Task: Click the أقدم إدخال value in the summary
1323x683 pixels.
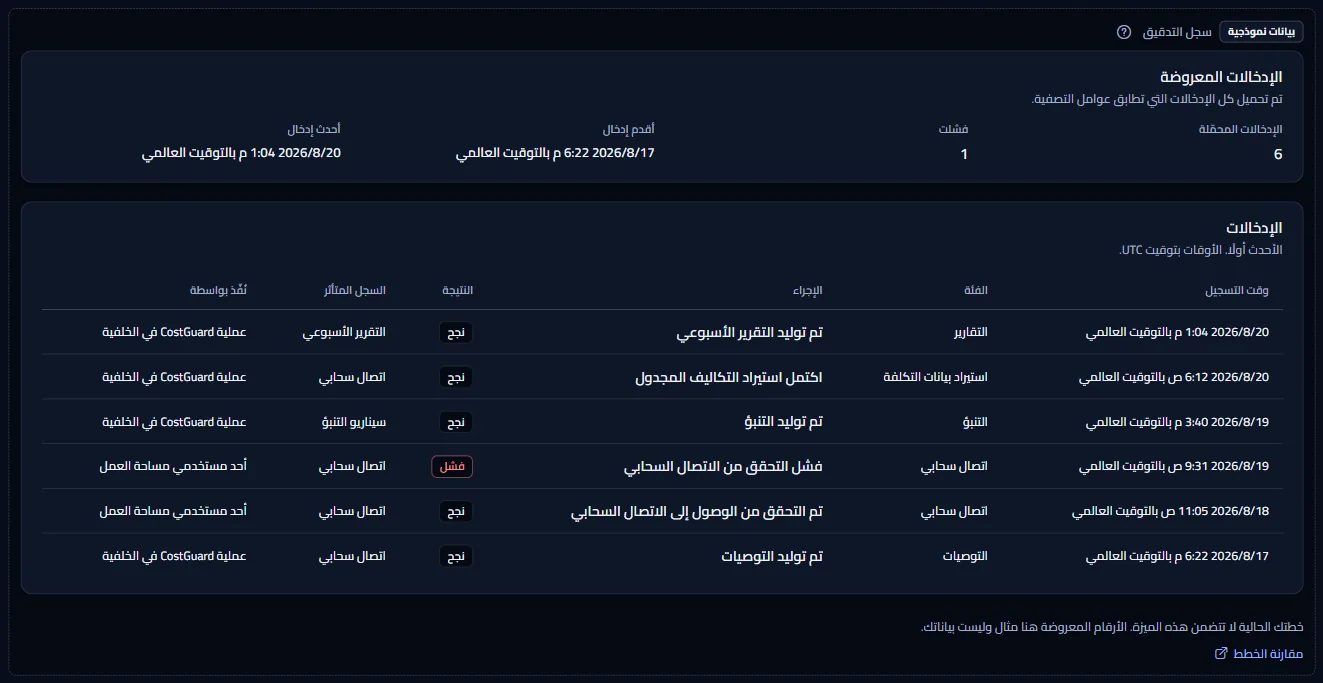Action: (x=555, y=153)
